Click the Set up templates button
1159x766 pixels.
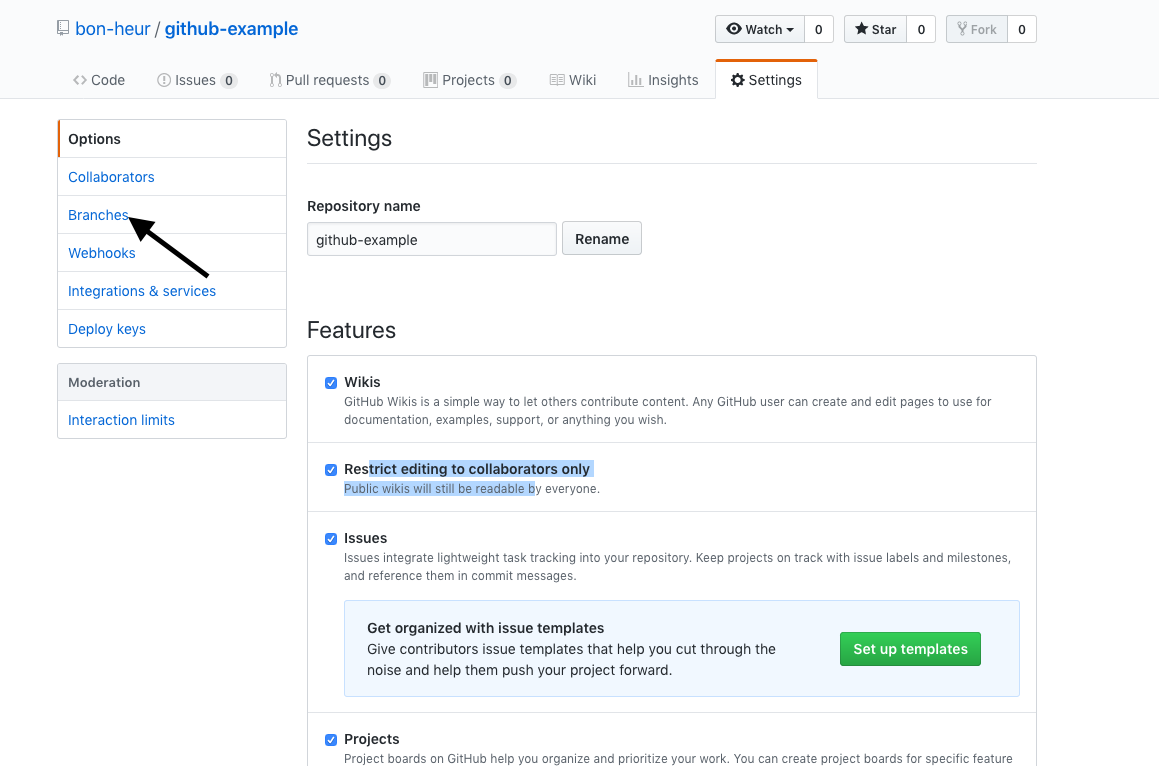[x=909, y=648]
